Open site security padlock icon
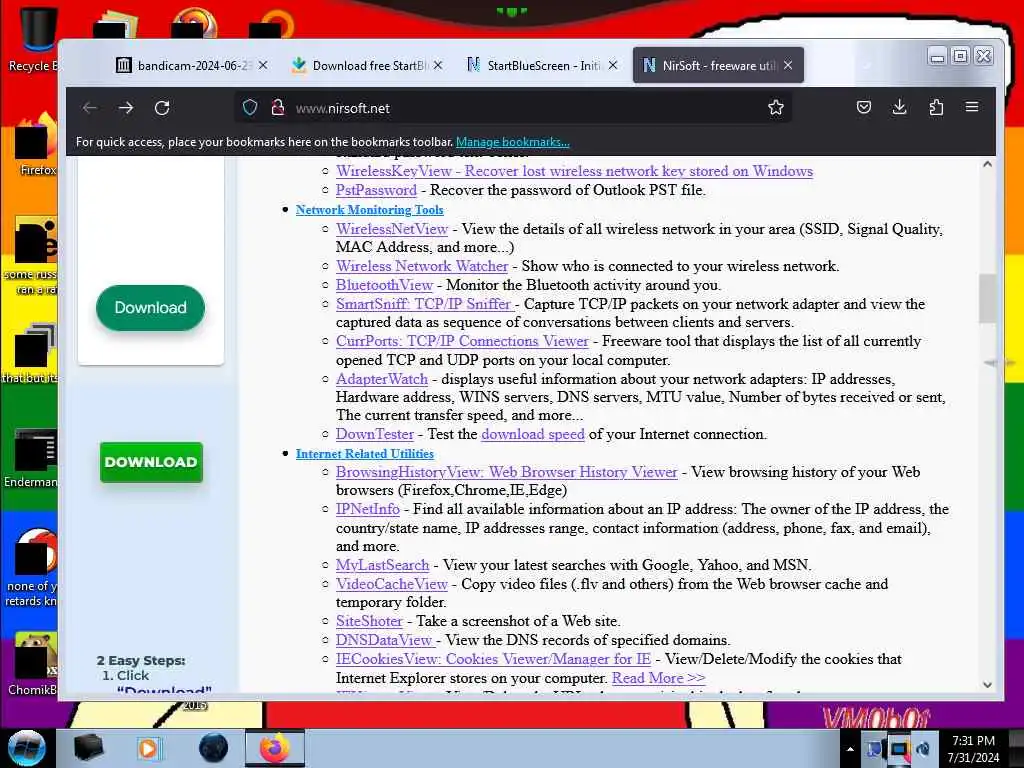 (278, 108)
